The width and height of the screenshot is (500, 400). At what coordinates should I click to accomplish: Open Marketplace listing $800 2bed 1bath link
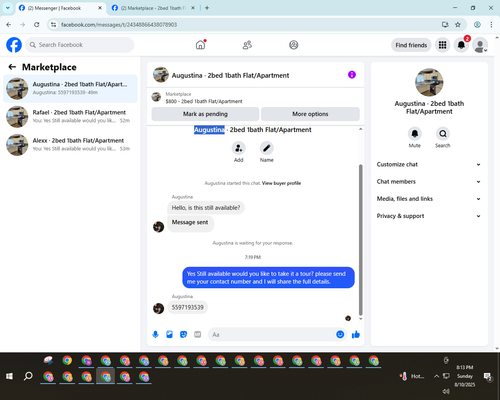click(x=204, y=101)
